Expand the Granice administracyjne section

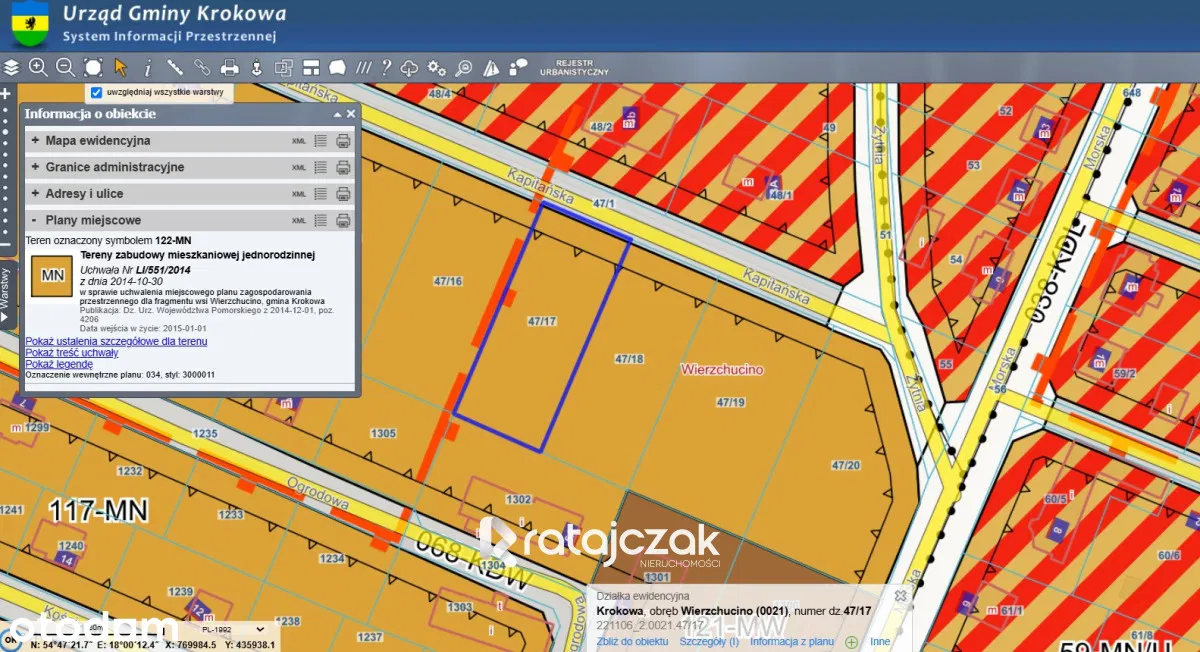[x=36, y=167]
